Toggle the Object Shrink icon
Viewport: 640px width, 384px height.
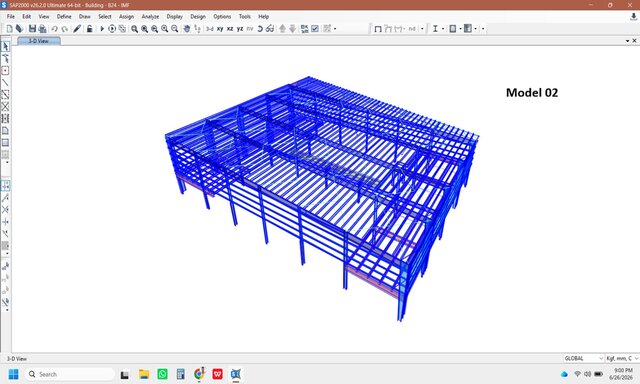point(304,29)
